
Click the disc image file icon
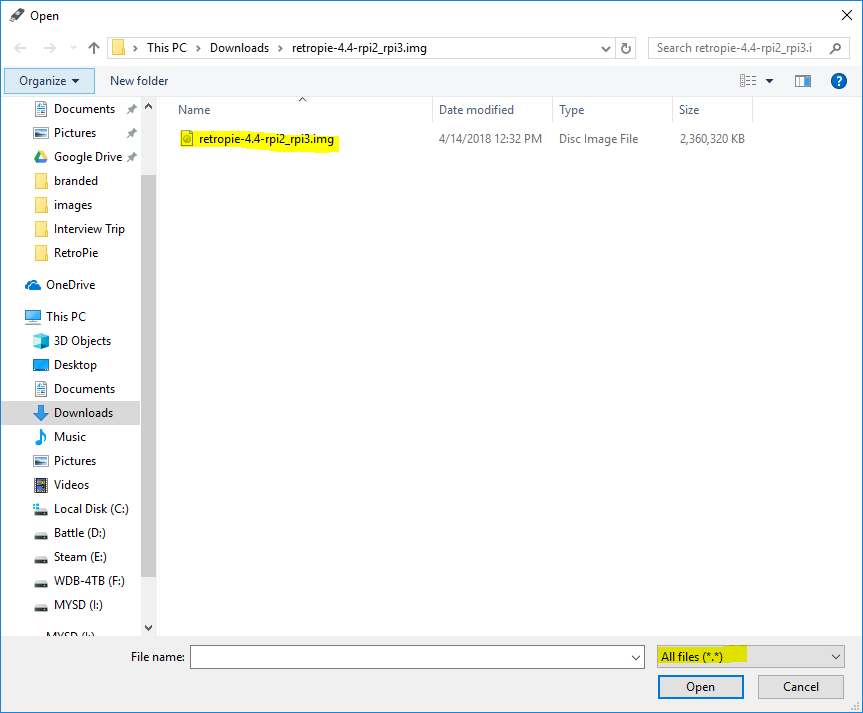(187, 139)
